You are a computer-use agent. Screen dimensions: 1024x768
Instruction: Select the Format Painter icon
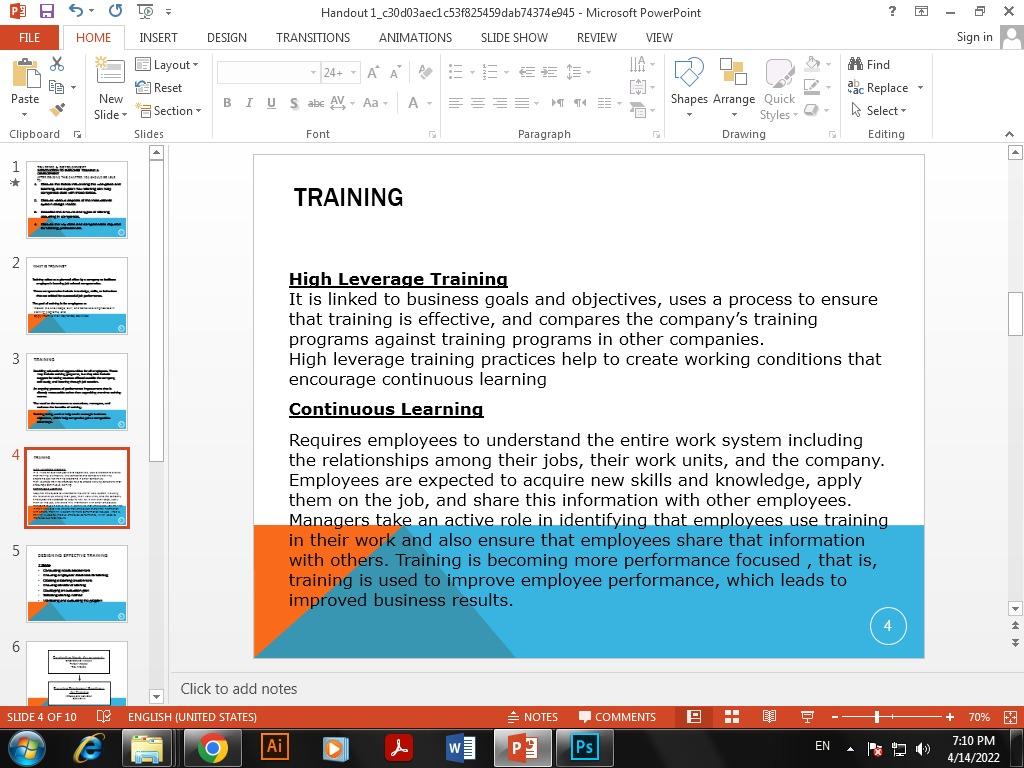tap(56, 107)
